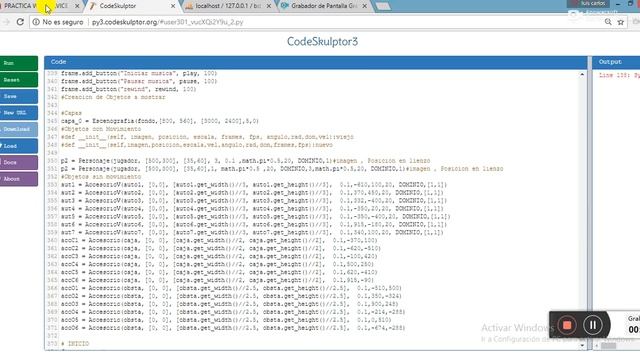Image resolution: width=640 pixels, height=360 pixels.
Task: Click line 366 'accO1 = Accesorio'
Action: coord(231,288)
